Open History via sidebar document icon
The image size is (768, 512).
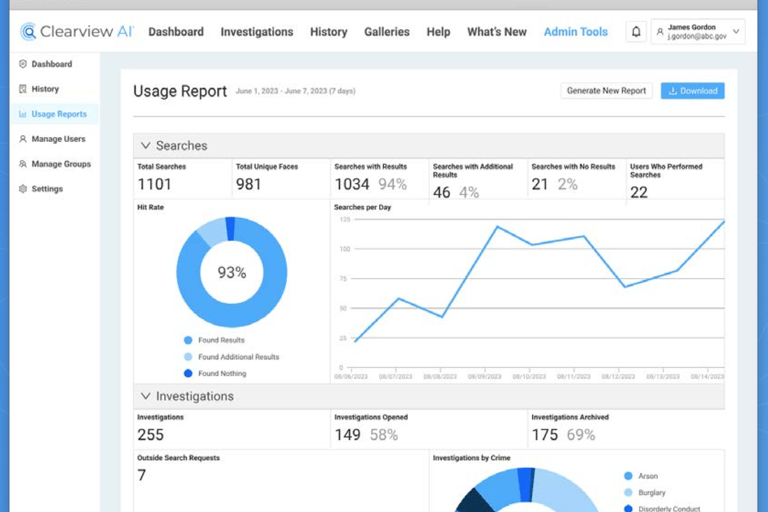[23, 89]
